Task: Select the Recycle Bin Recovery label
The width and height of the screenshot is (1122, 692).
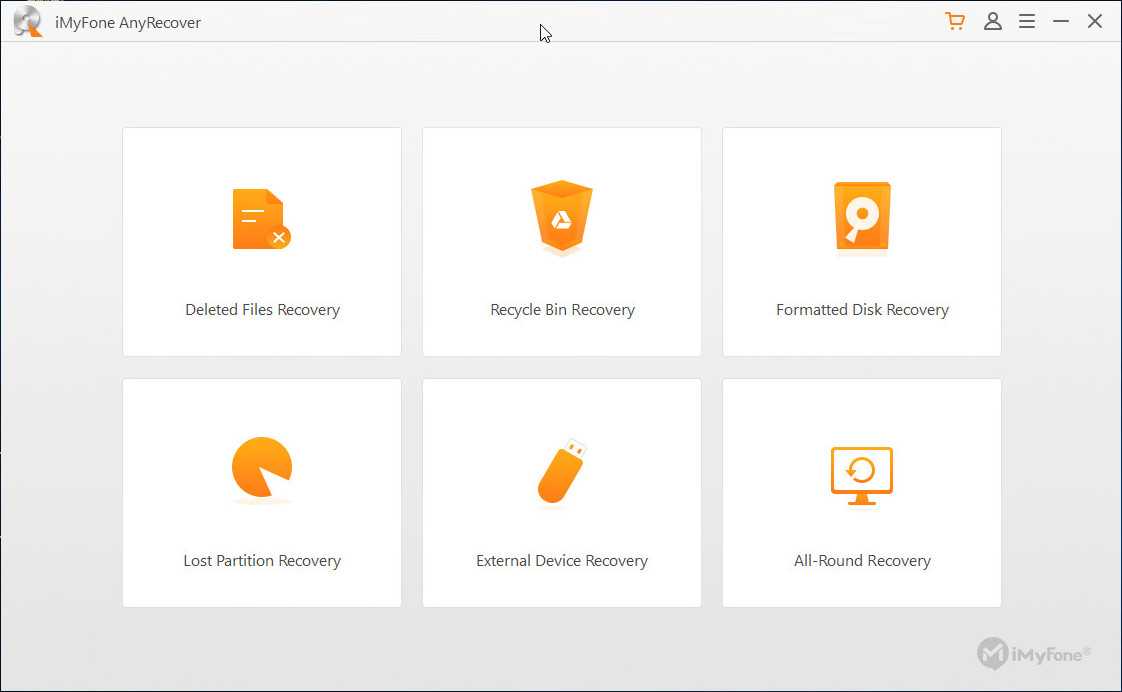Action: click(562, 310)
